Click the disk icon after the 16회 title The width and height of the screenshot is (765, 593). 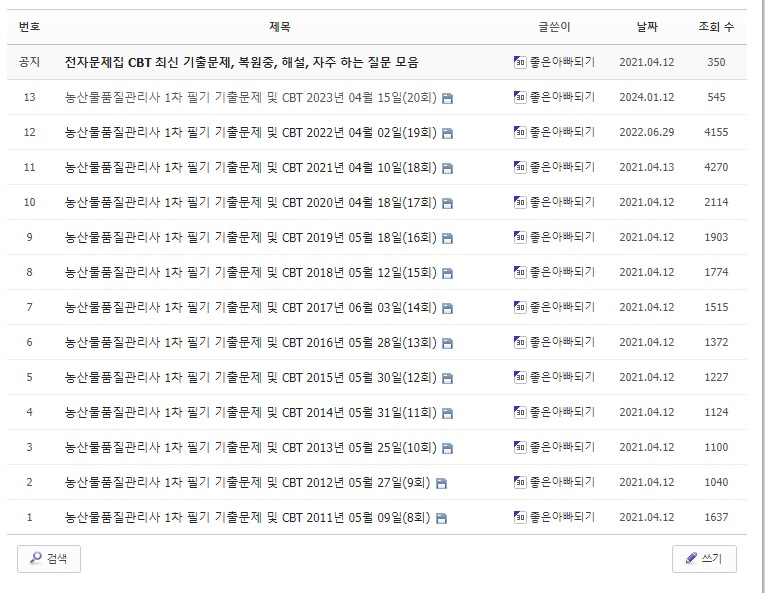447,239
